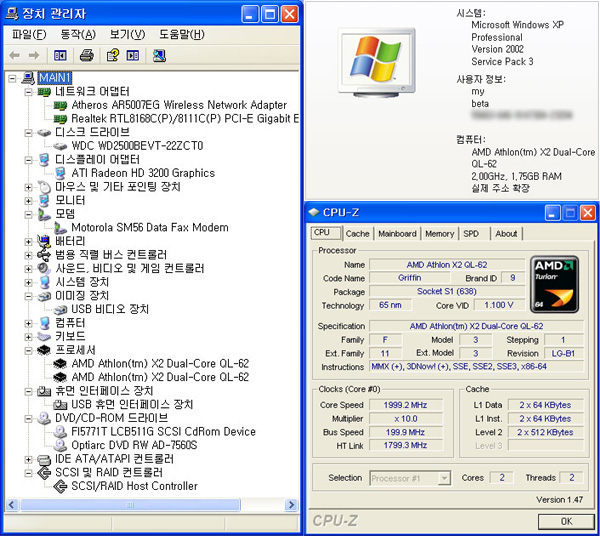Open the 동작(A) menu

(x=78, y=34)
